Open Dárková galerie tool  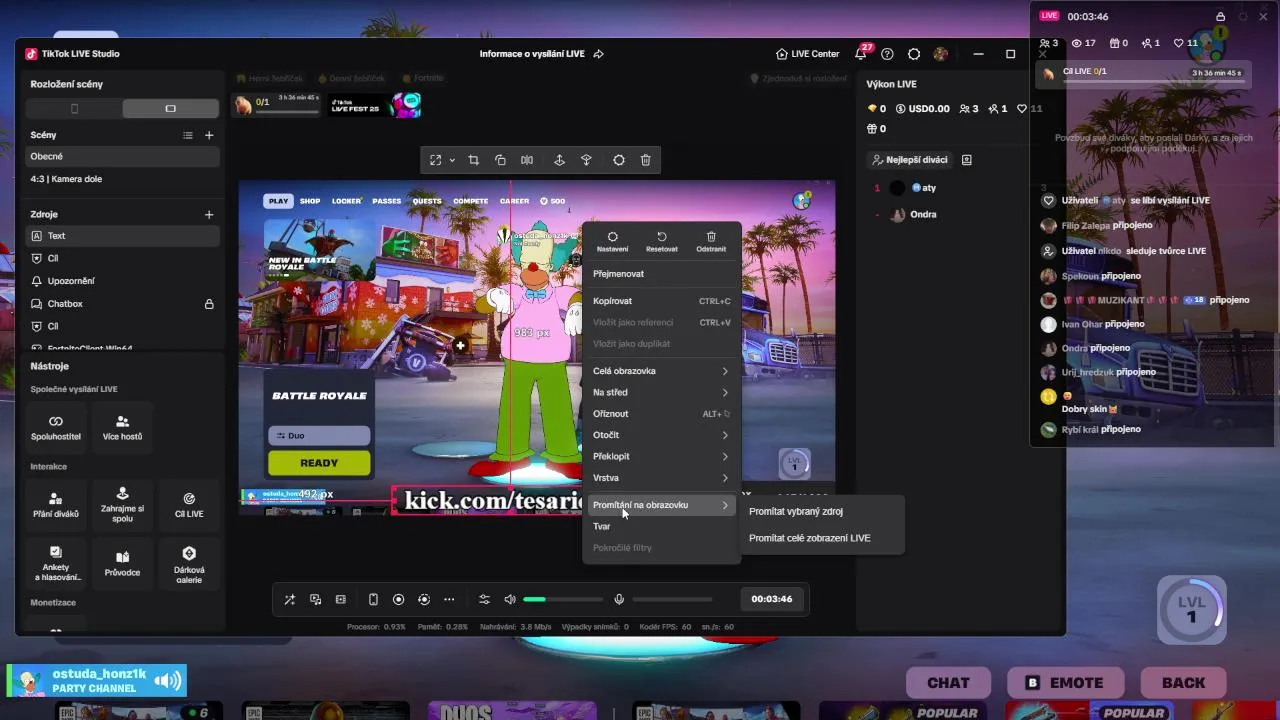pyautogui.click(x=189, y=564)
